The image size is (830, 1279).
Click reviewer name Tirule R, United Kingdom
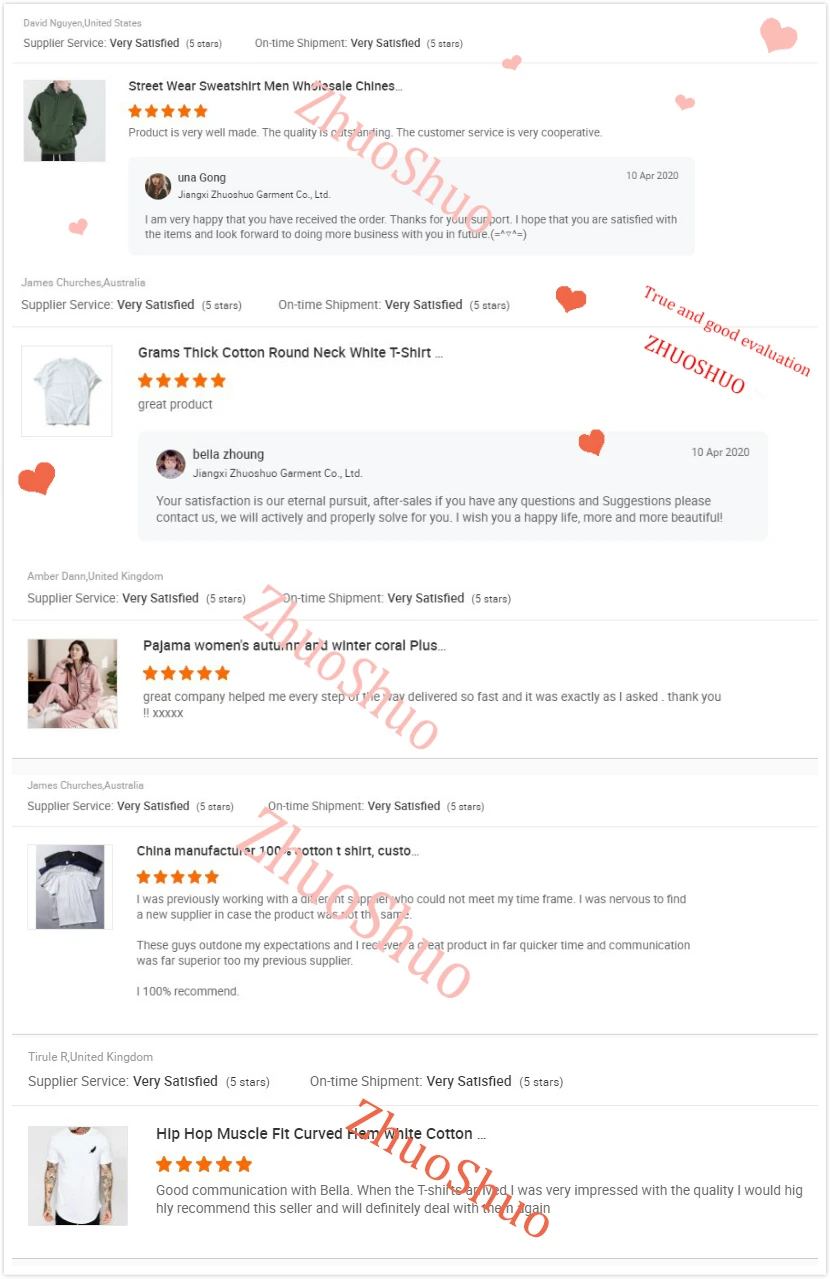[x=90, y=1057]
